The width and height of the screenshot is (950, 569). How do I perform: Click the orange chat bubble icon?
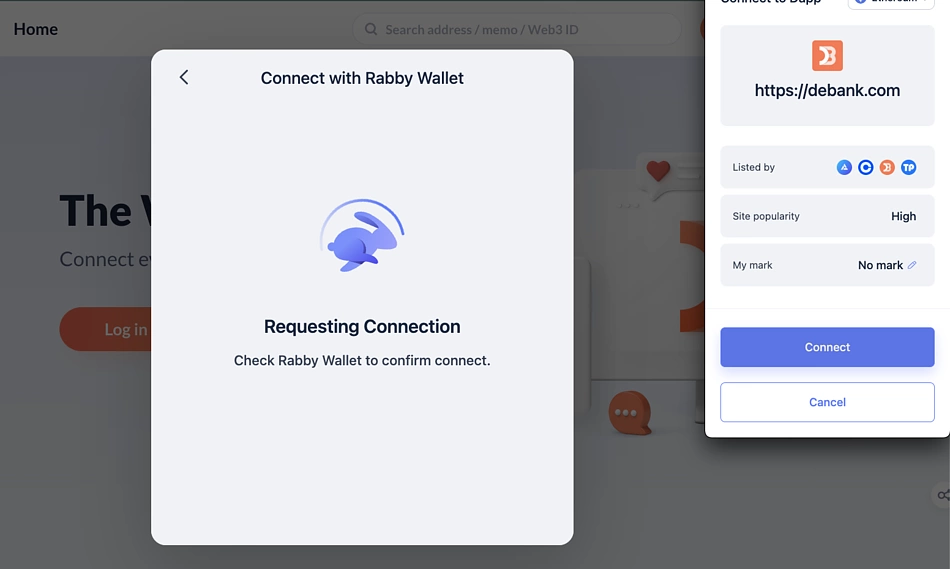(x=629, y=413)
